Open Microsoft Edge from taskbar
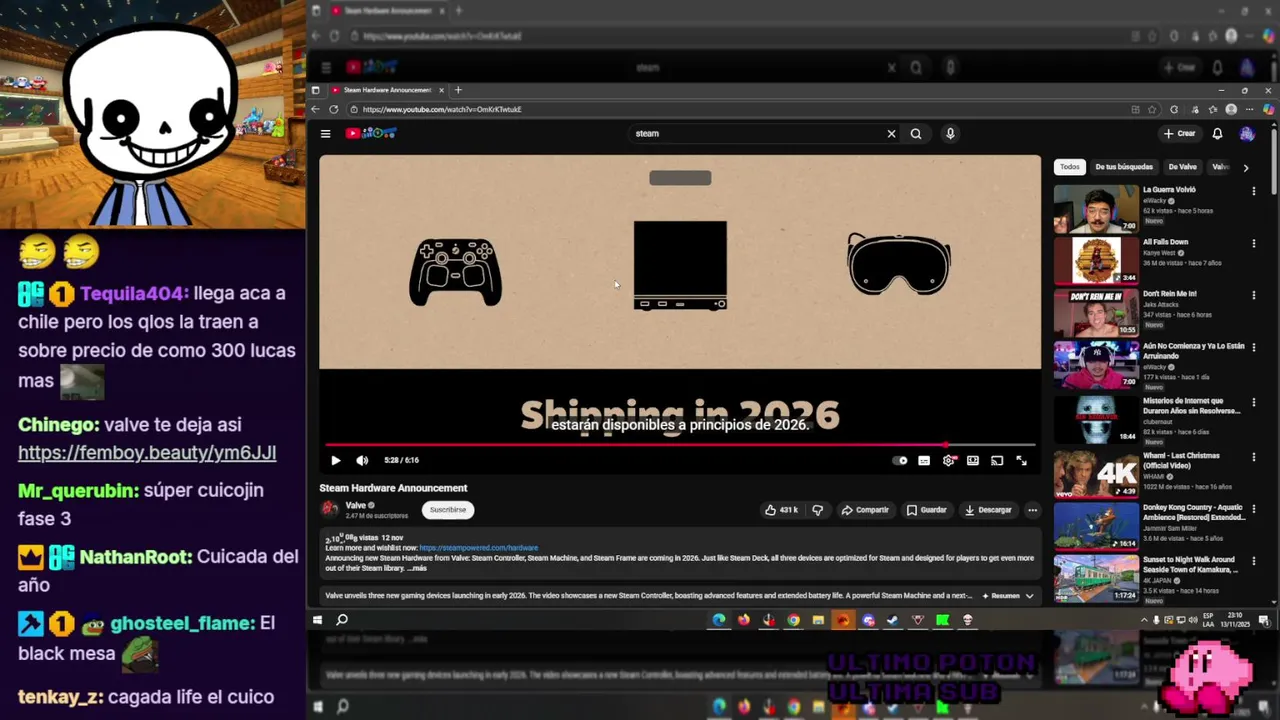1280x720 pixels. coord(719,620)
